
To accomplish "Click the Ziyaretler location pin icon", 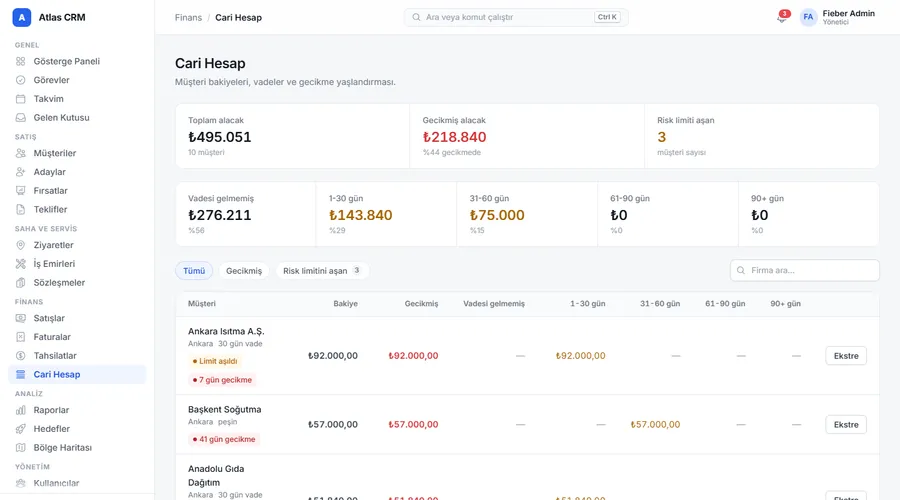I will point(21,245).
